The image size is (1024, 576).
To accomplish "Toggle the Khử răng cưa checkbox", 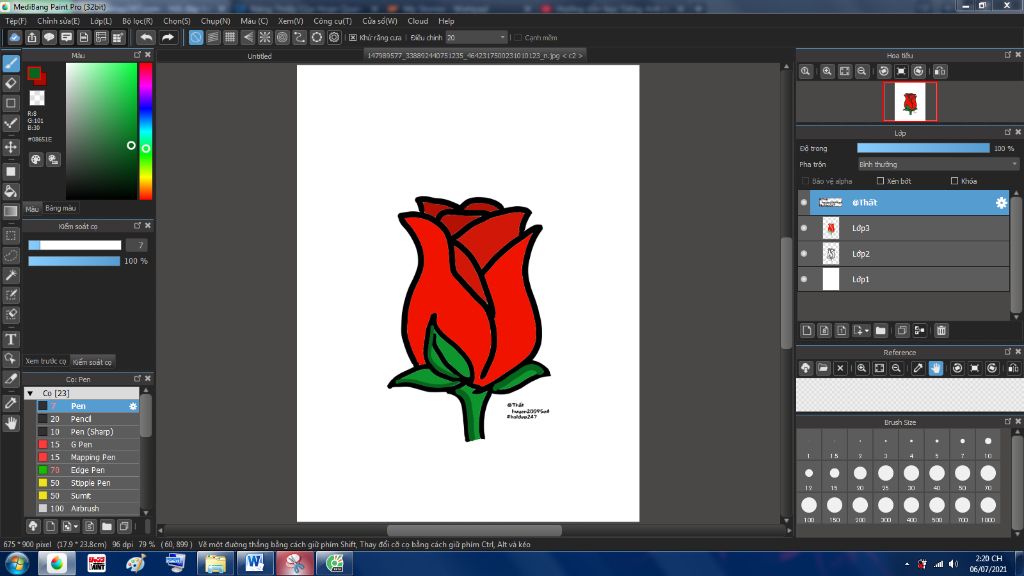I will click(353, 38).
